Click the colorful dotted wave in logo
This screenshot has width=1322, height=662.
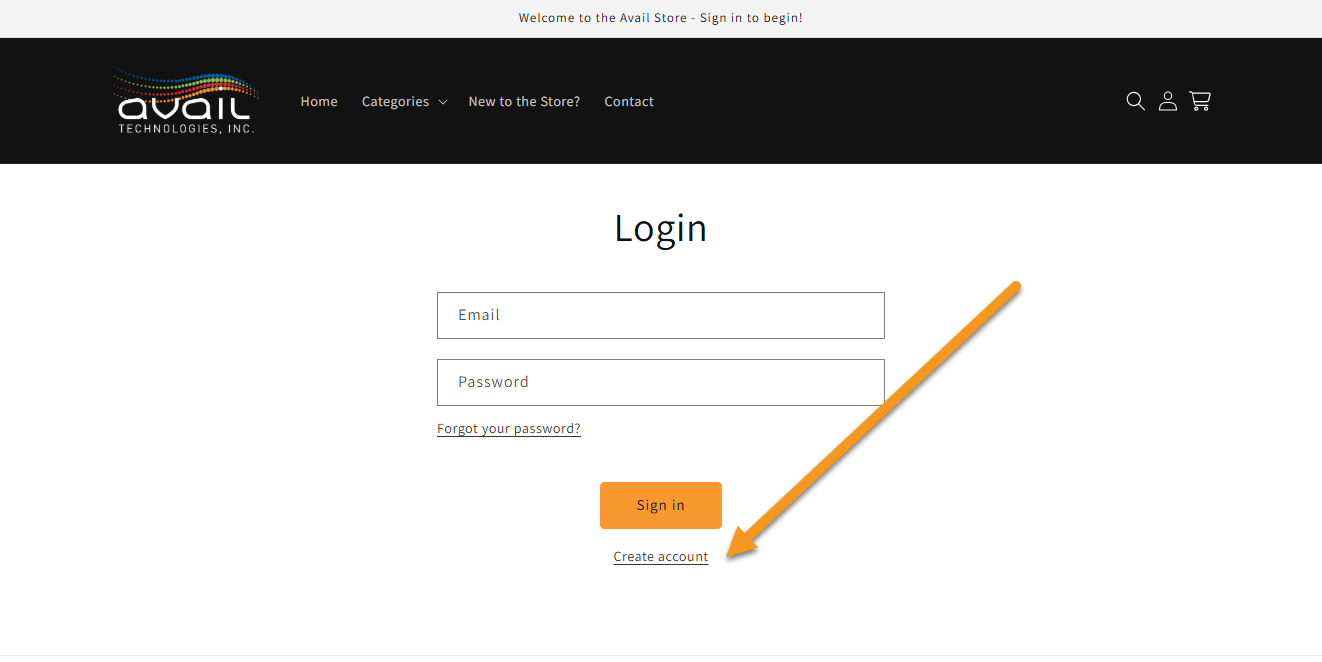tap(187, 83)
